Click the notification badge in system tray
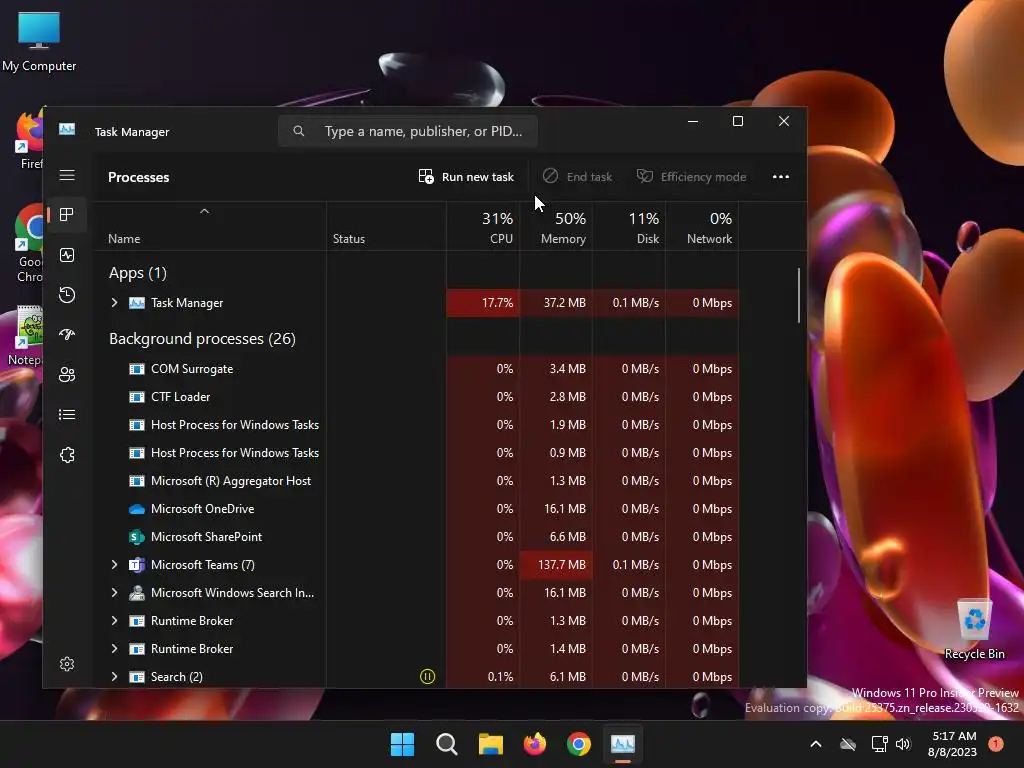The width and height of the screenshot is (1024, 768). 995,744
